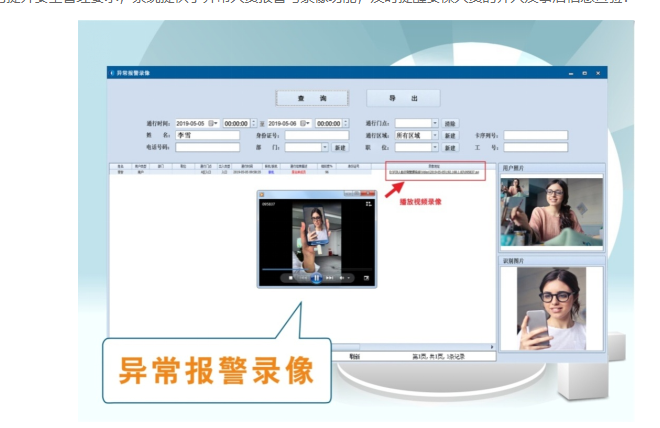Open the 职位 dropdown list
The height and width of the screenshot is (428, 660).
435,147
